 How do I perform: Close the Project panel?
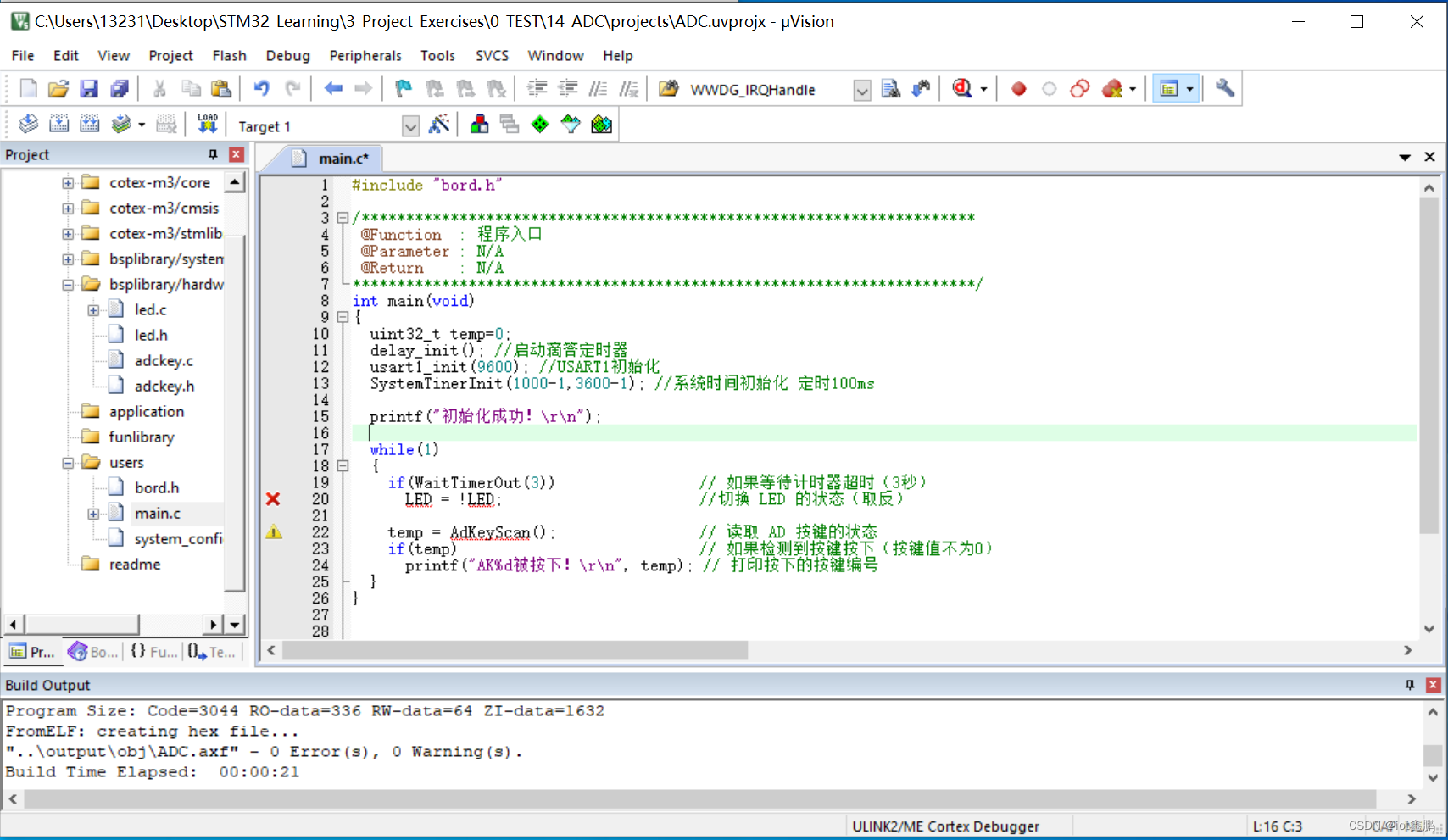pyautogui.click(x=237, y=154)
